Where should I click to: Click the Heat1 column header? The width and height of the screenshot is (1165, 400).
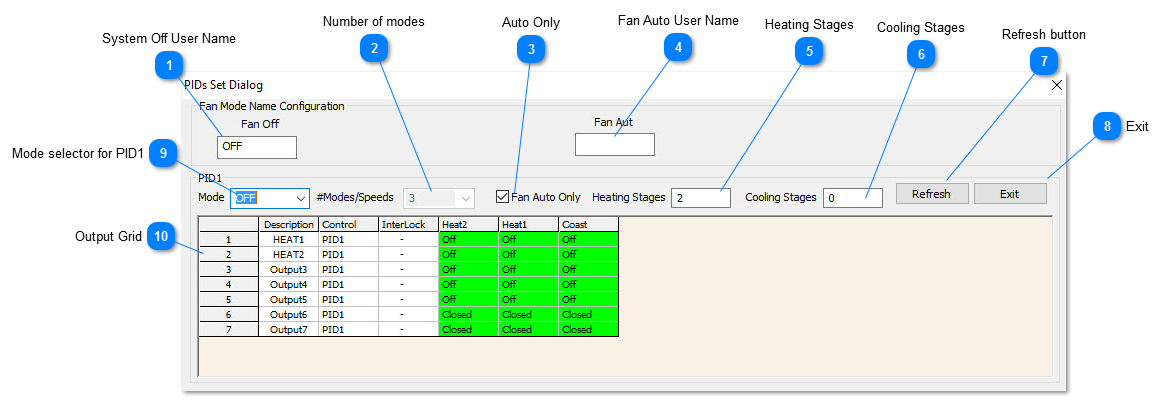pyautogui.click(x=529, y=225)
